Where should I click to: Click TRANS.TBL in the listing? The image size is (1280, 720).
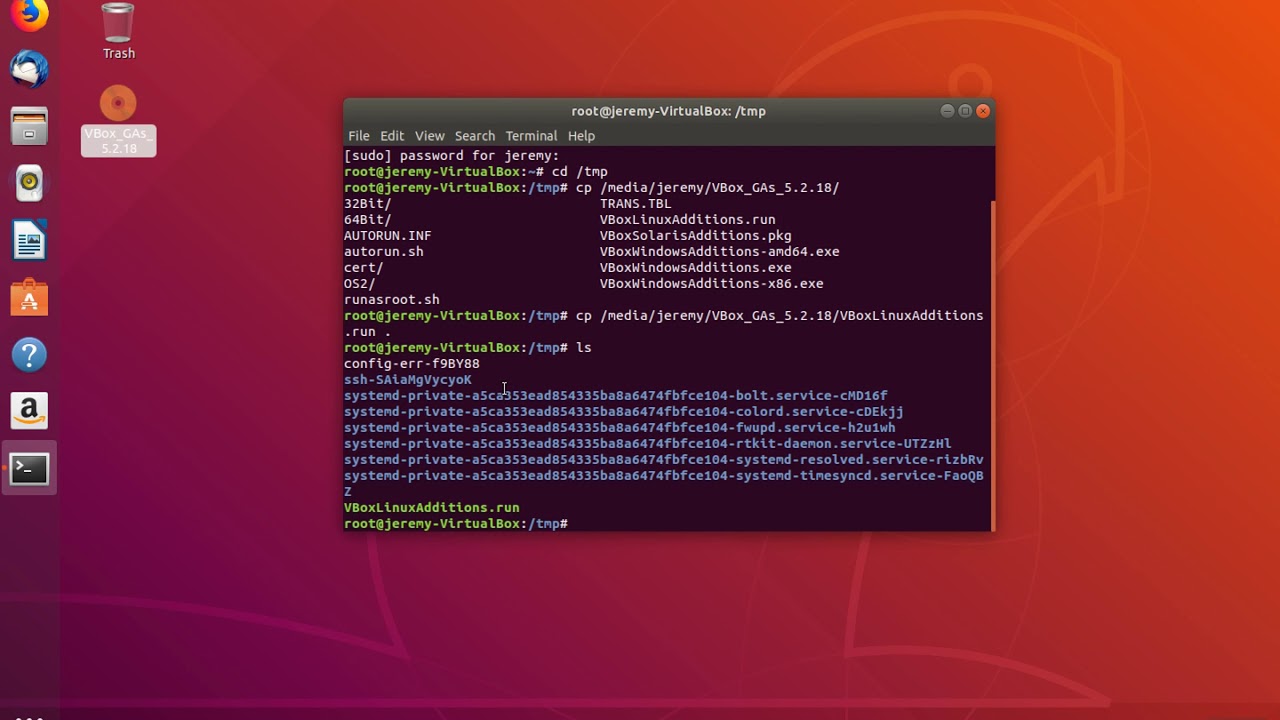636,204
